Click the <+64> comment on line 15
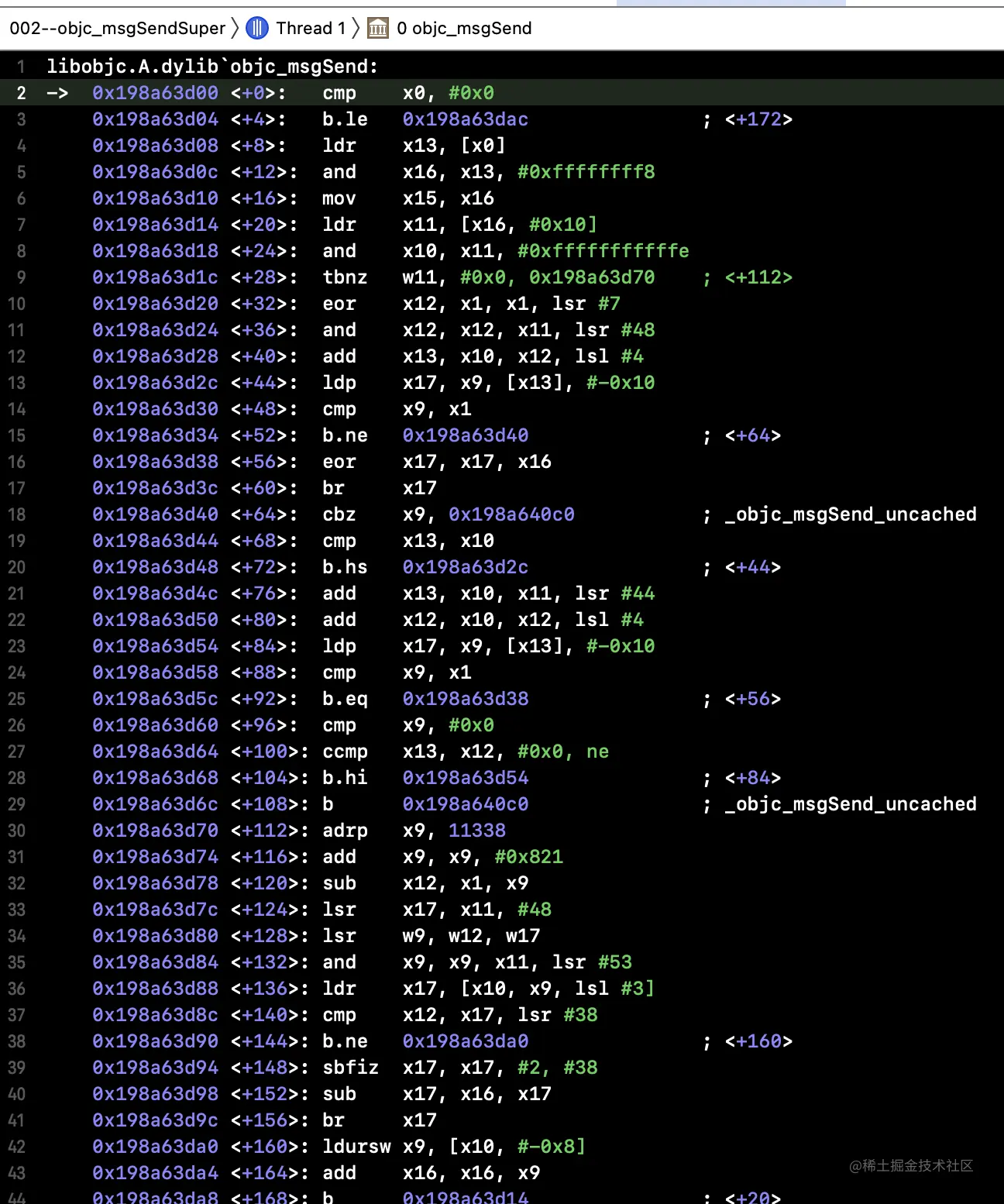1004x1204 pixels. click(x=753, y=435)
